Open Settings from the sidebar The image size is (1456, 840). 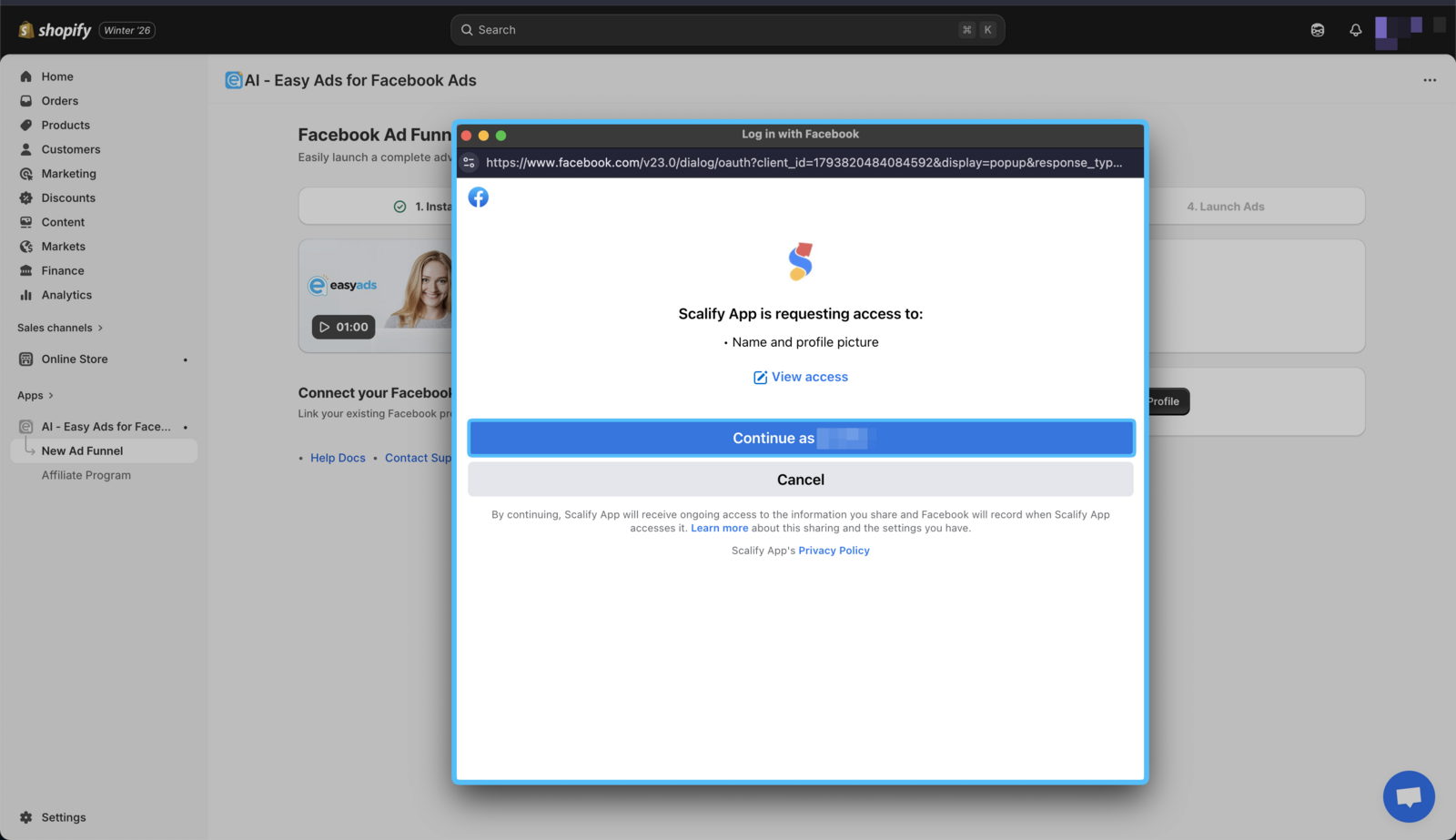(63, 817)
